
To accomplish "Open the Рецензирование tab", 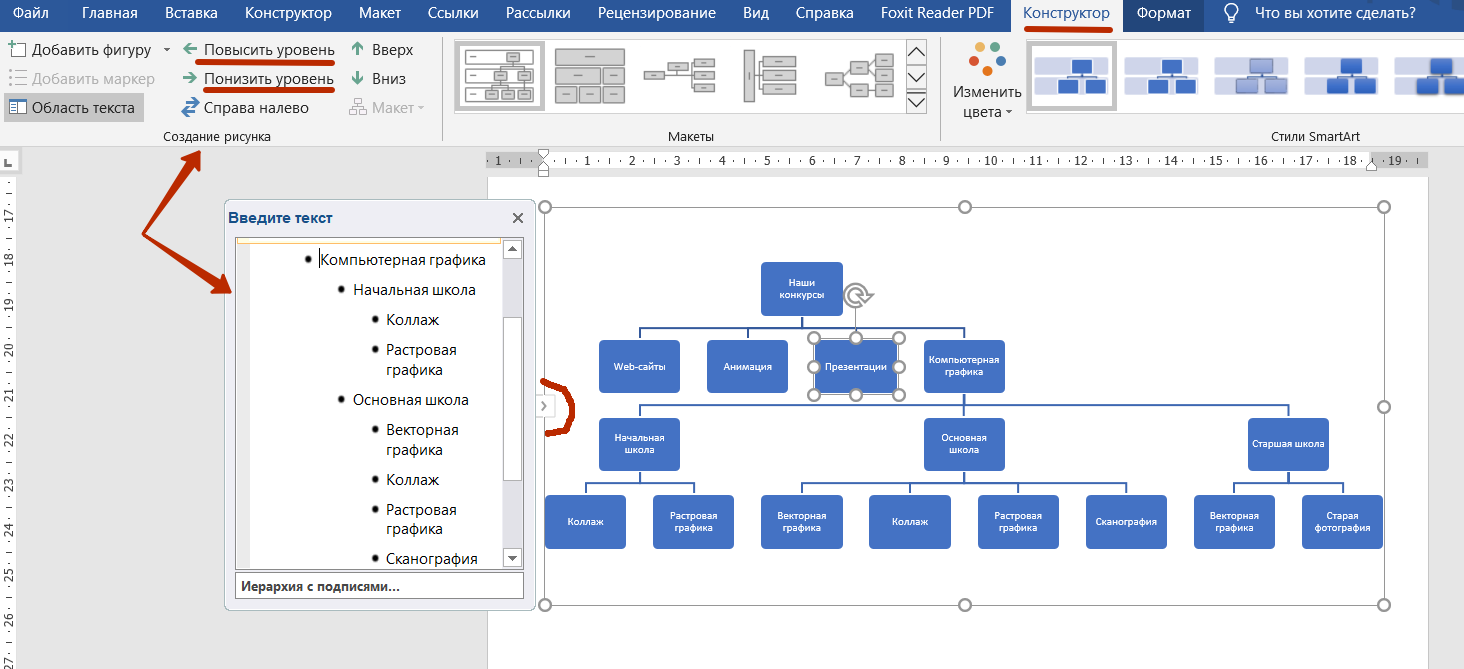I will click(657, 13).
